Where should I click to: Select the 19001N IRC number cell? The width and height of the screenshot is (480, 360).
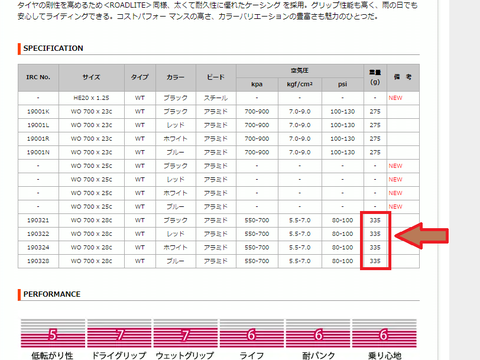pyautogui.click(x=38, y=152)
